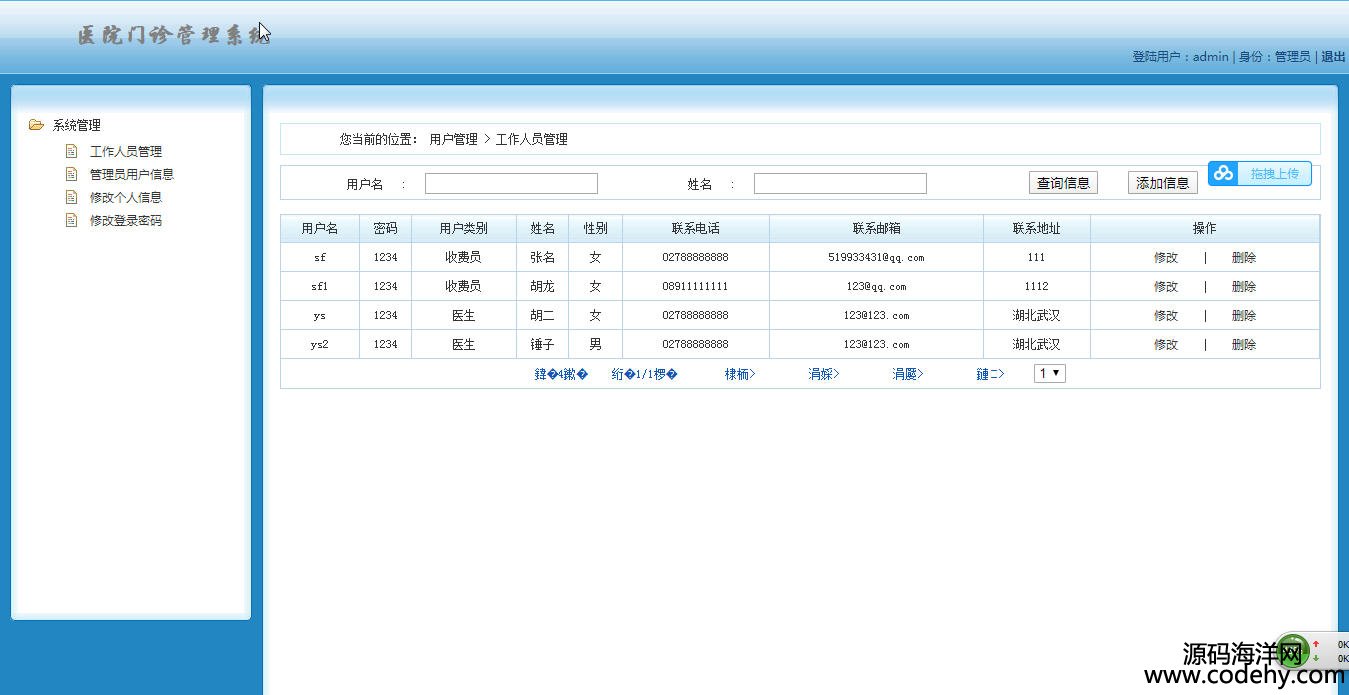Open 工作人员管理 in the sidebar

[x=126, y=151]
